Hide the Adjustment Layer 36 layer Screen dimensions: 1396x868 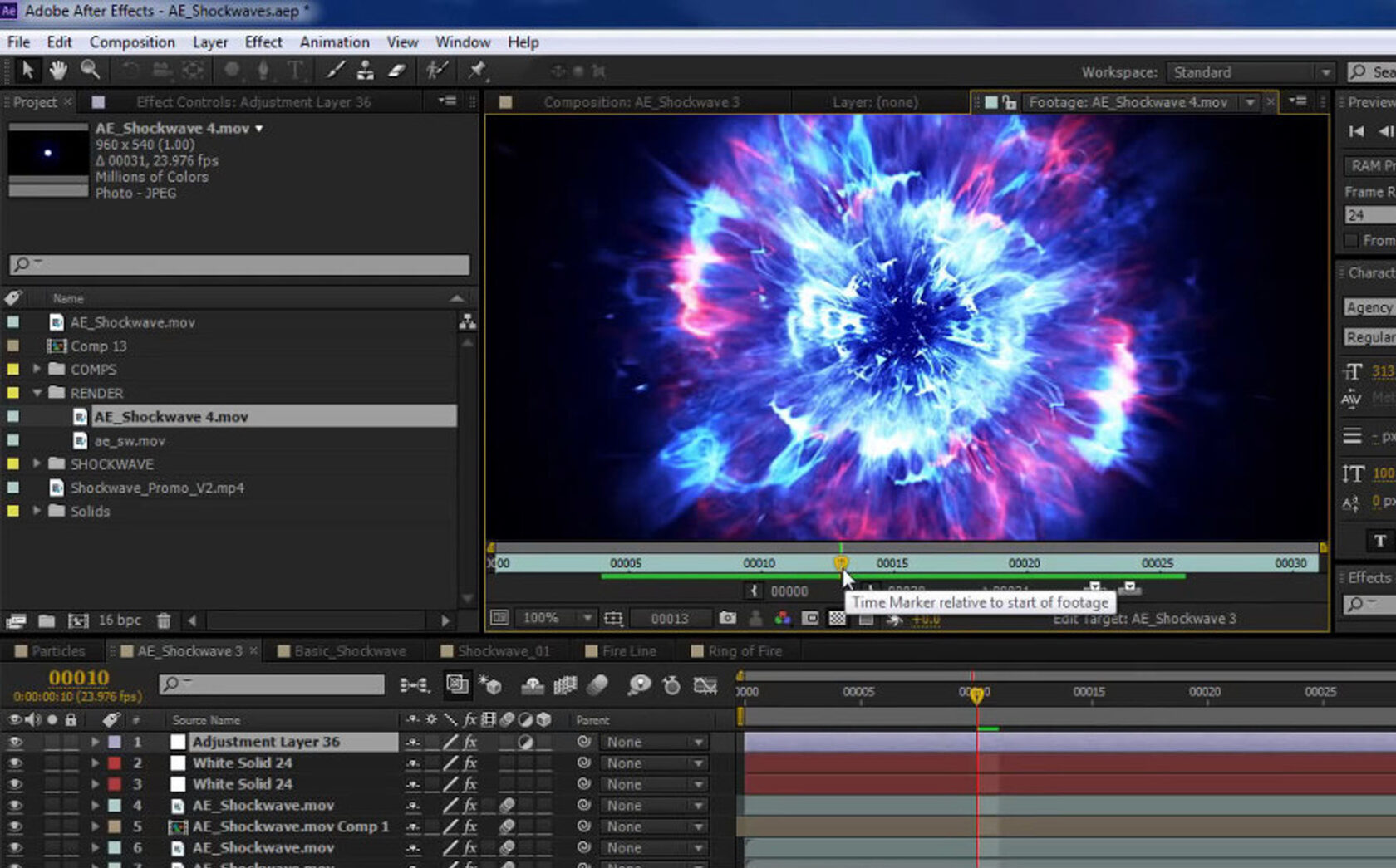15,742
